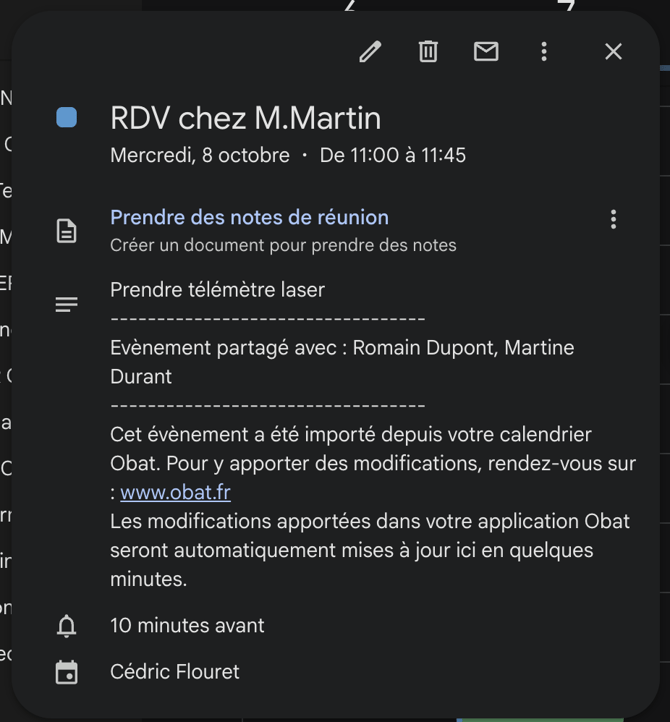The height and width of the screenshot is (722, 670).
Task: Click Créer un document pour prendre des notes
Action: pyautogui.click(x=283, y=245)
